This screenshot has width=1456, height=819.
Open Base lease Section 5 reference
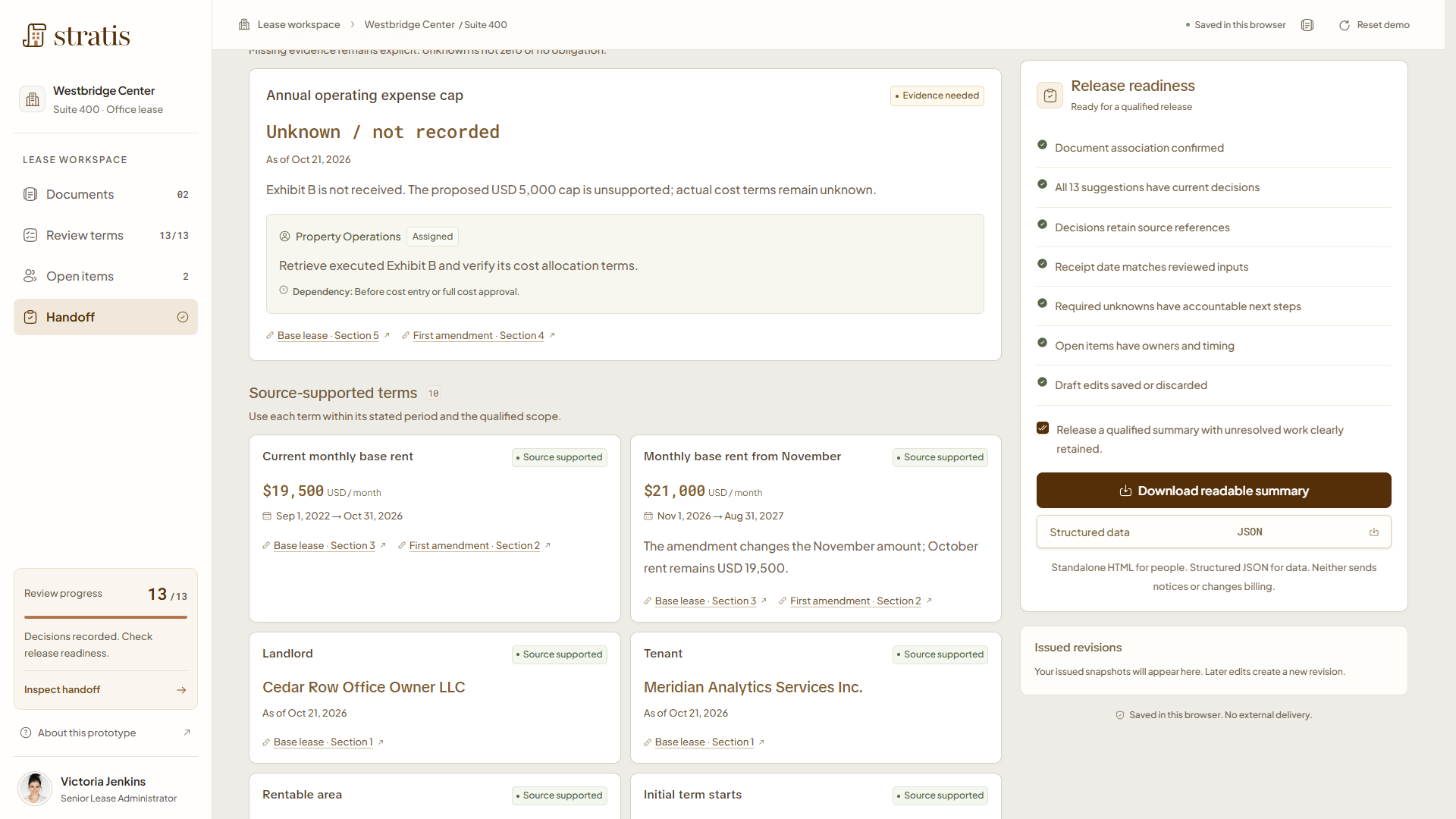(x=328, y=335)
